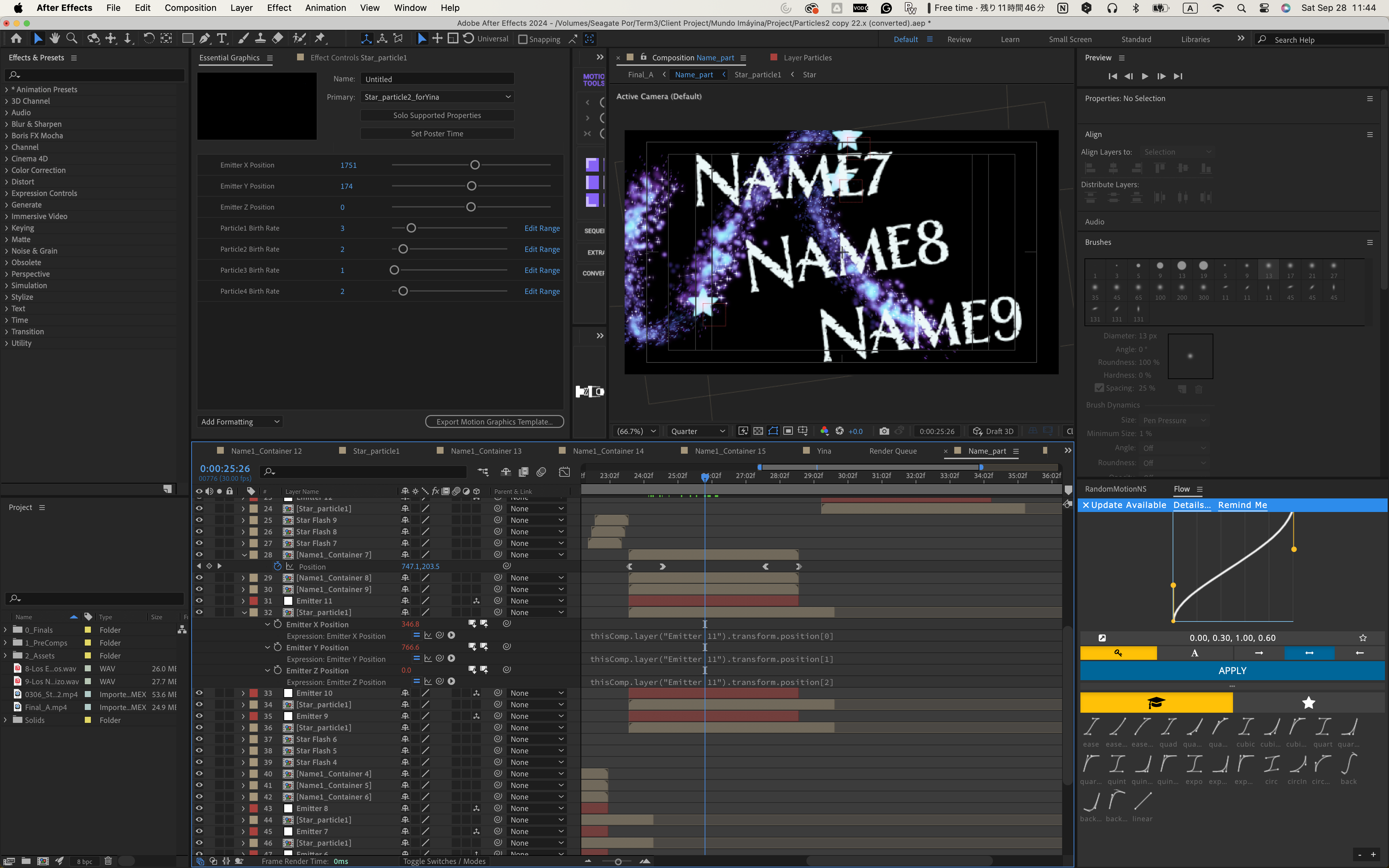
Task: Enable the Snapping checkbox
Action: pyautogui.click(x=522, y=40)
